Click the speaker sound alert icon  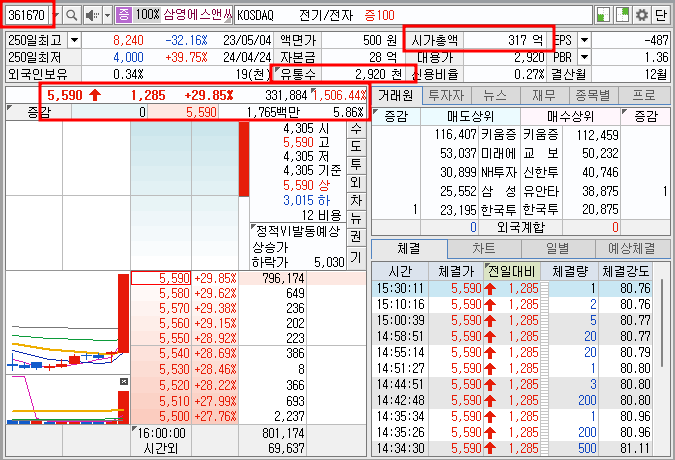click(92, 15)
